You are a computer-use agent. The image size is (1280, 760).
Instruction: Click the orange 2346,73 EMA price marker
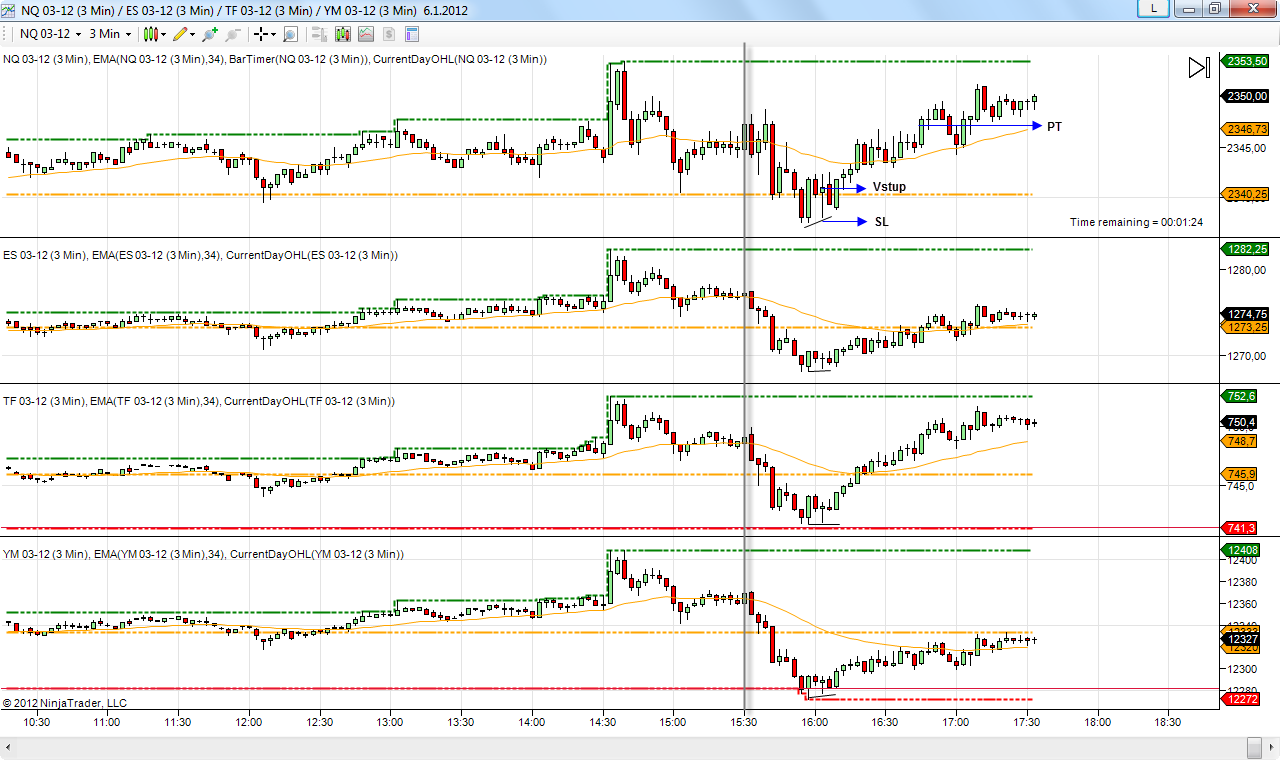pyautogui.click(x=1246, y=129)
